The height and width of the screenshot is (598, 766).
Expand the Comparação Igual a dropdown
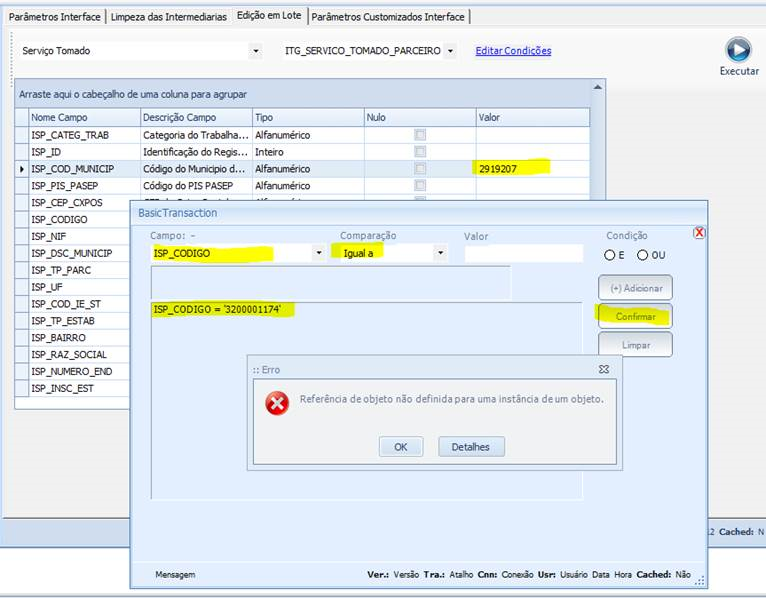tap(439, 254)
